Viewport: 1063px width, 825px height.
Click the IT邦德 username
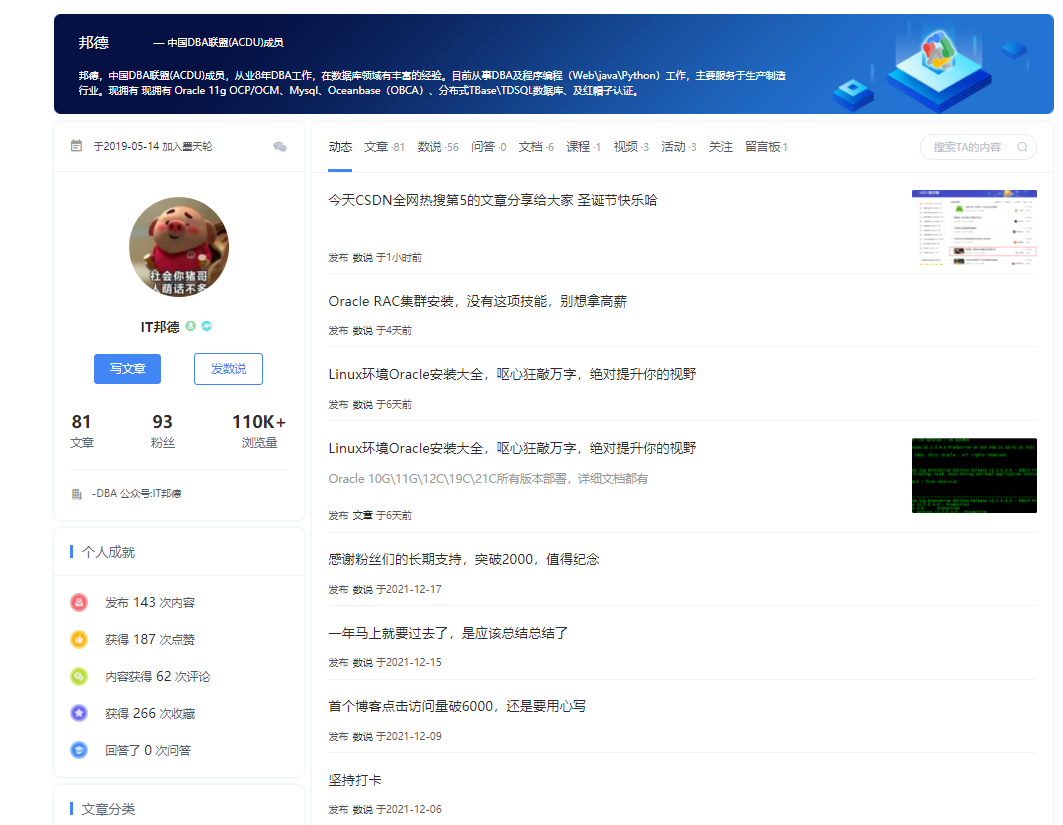[x=160, y=327]
